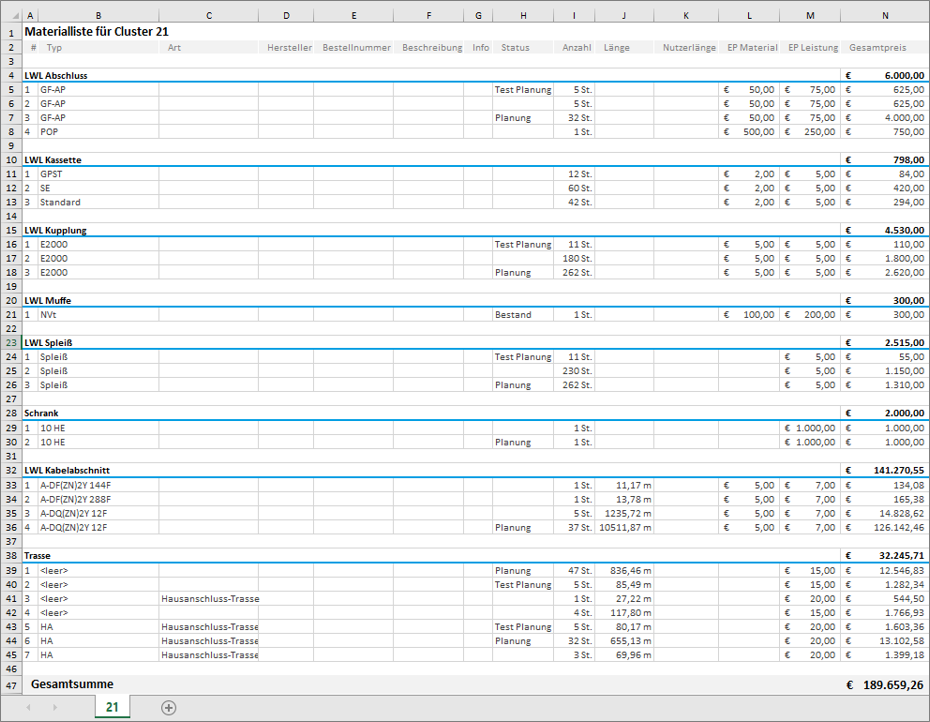
Task: Click the 'LWL Kupplung' section heading
Action: [x=55, y=230]
